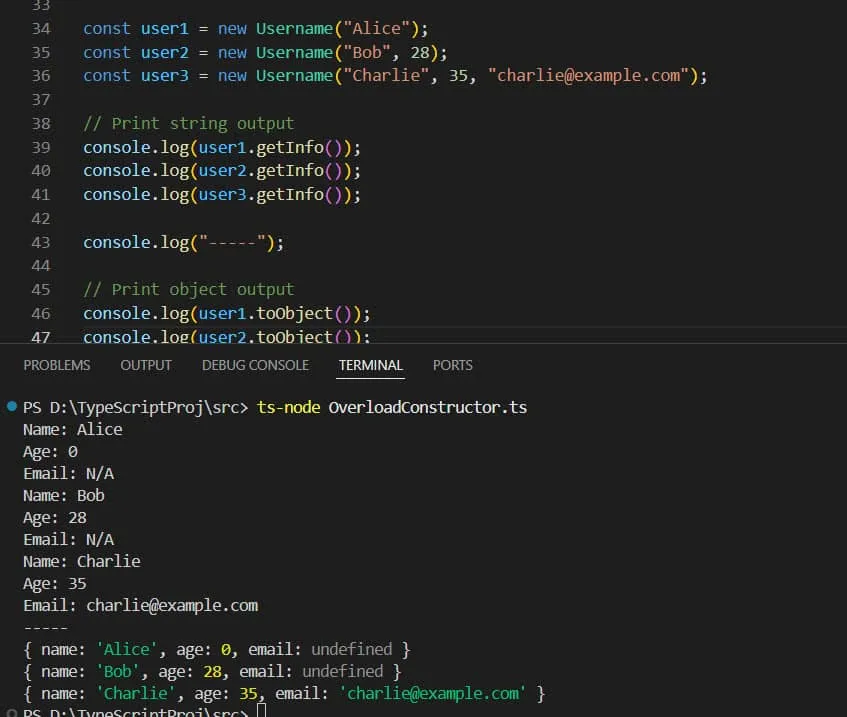847x717 pixels.
Task: Click the blue command status dot in terminal
Action: [11, 406]
